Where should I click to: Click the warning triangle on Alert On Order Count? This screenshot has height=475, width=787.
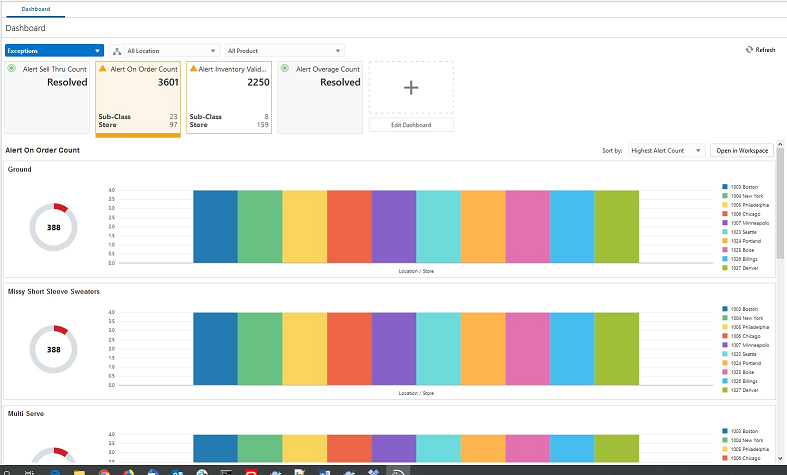click(102, 68)
